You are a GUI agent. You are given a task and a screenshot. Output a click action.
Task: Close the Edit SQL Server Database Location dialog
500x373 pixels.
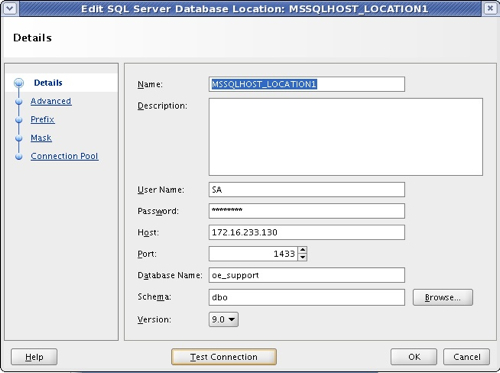pyautogui.click(x=490, y=8)
